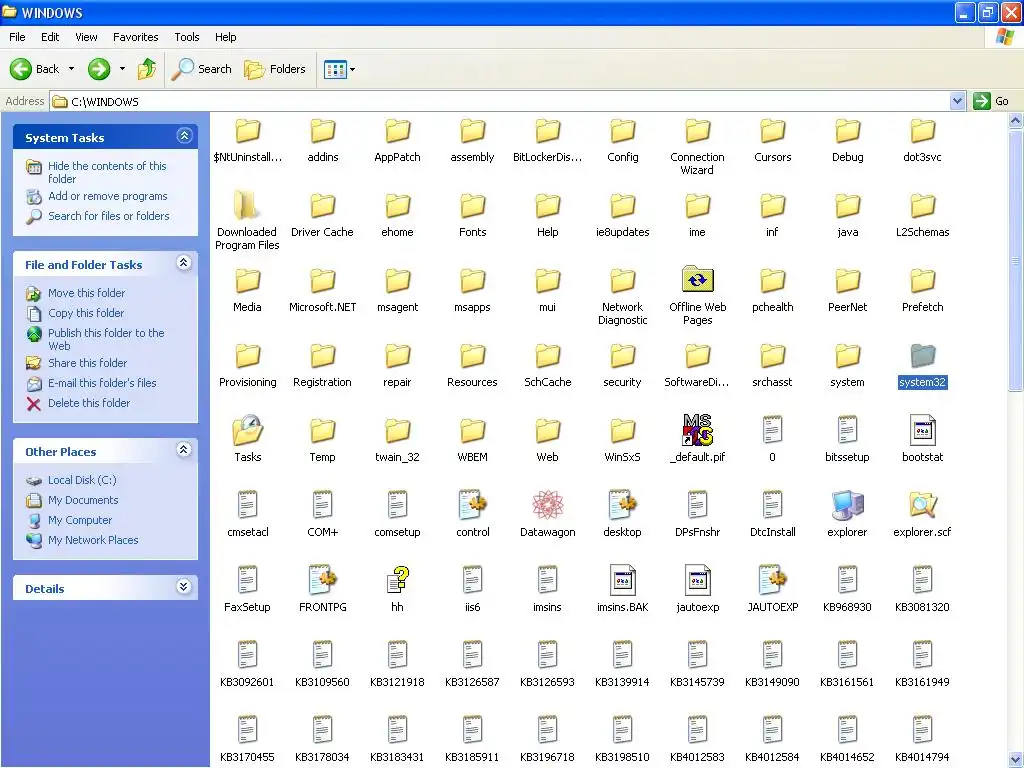Image resolution: width=1024 pixels, height=768 pixels.
Task: Click the Back navigation button
Action: coord(34,69)
